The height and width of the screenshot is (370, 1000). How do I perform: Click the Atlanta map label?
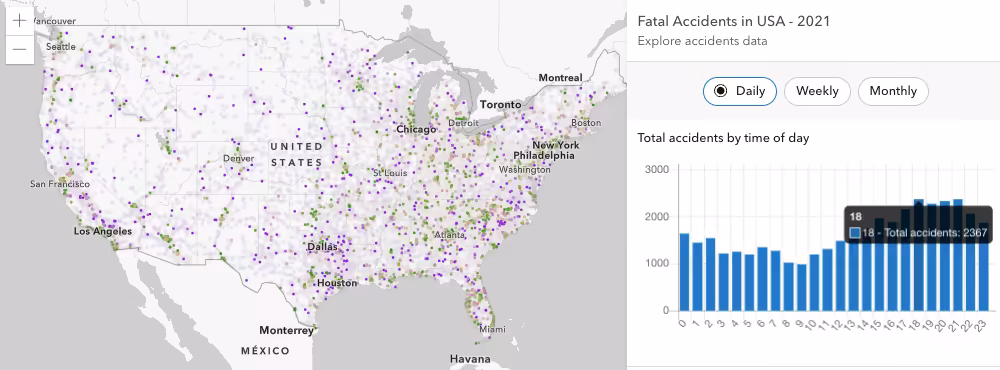450,235
